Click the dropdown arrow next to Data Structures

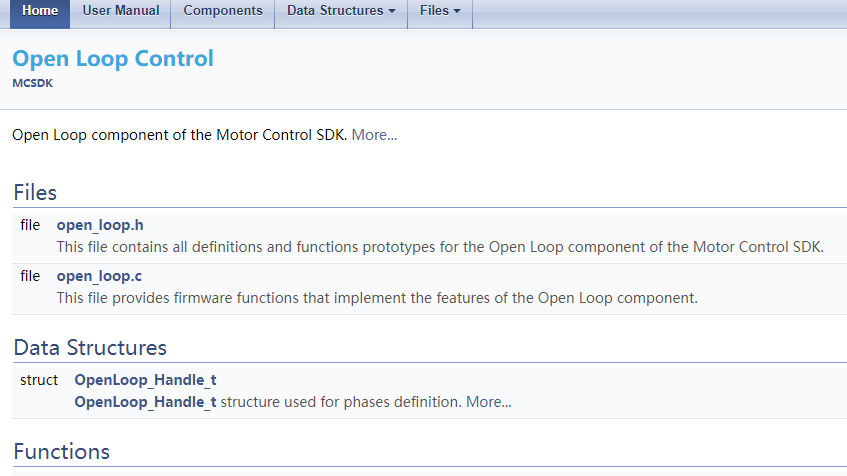tap(392, 11)
